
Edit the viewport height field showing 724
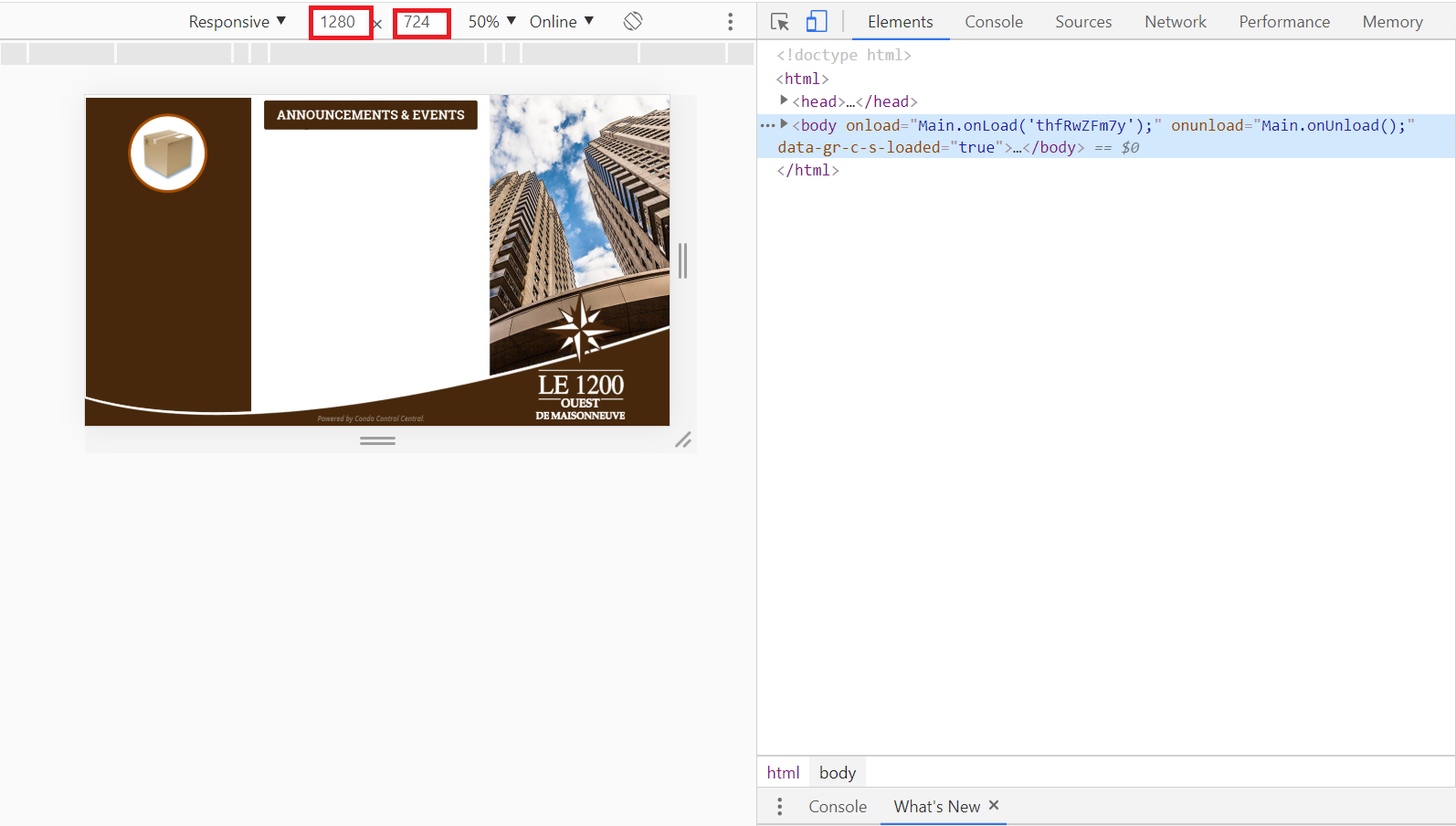(421, 22)
